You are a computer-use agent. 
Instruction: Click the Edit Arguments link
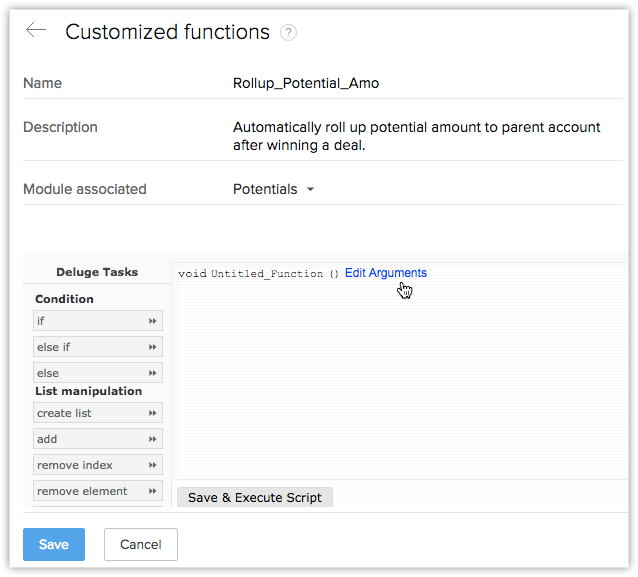386,273
